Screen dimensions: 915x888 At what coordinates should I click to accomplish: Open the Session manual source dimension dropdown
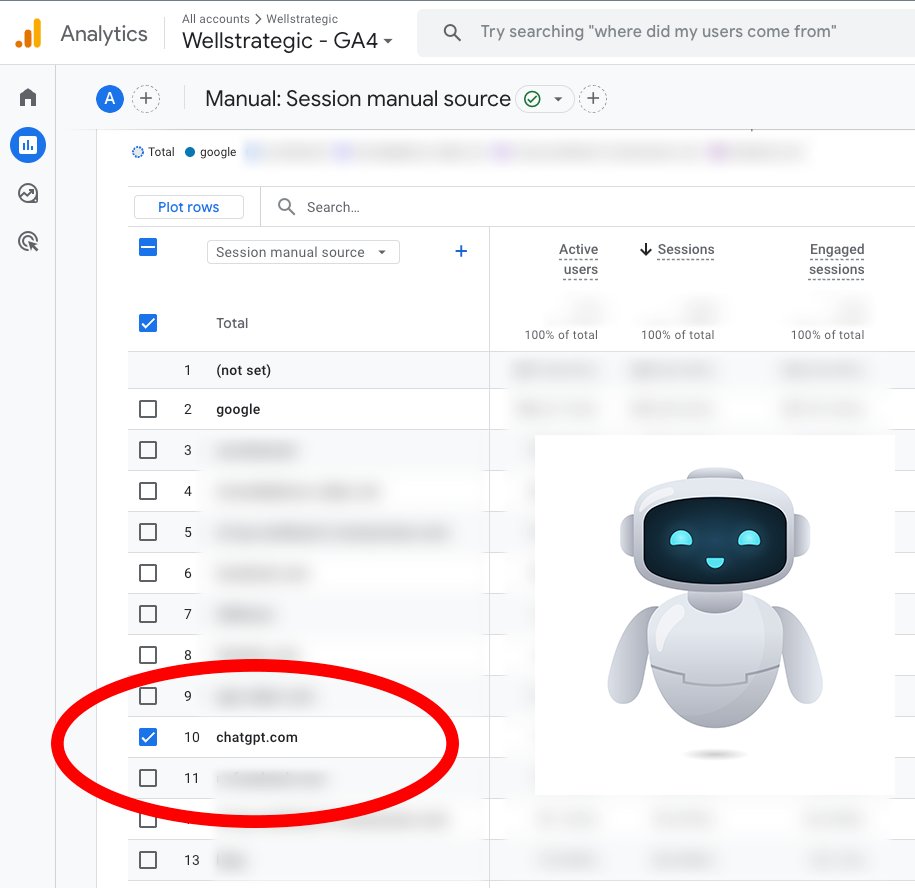303,252
